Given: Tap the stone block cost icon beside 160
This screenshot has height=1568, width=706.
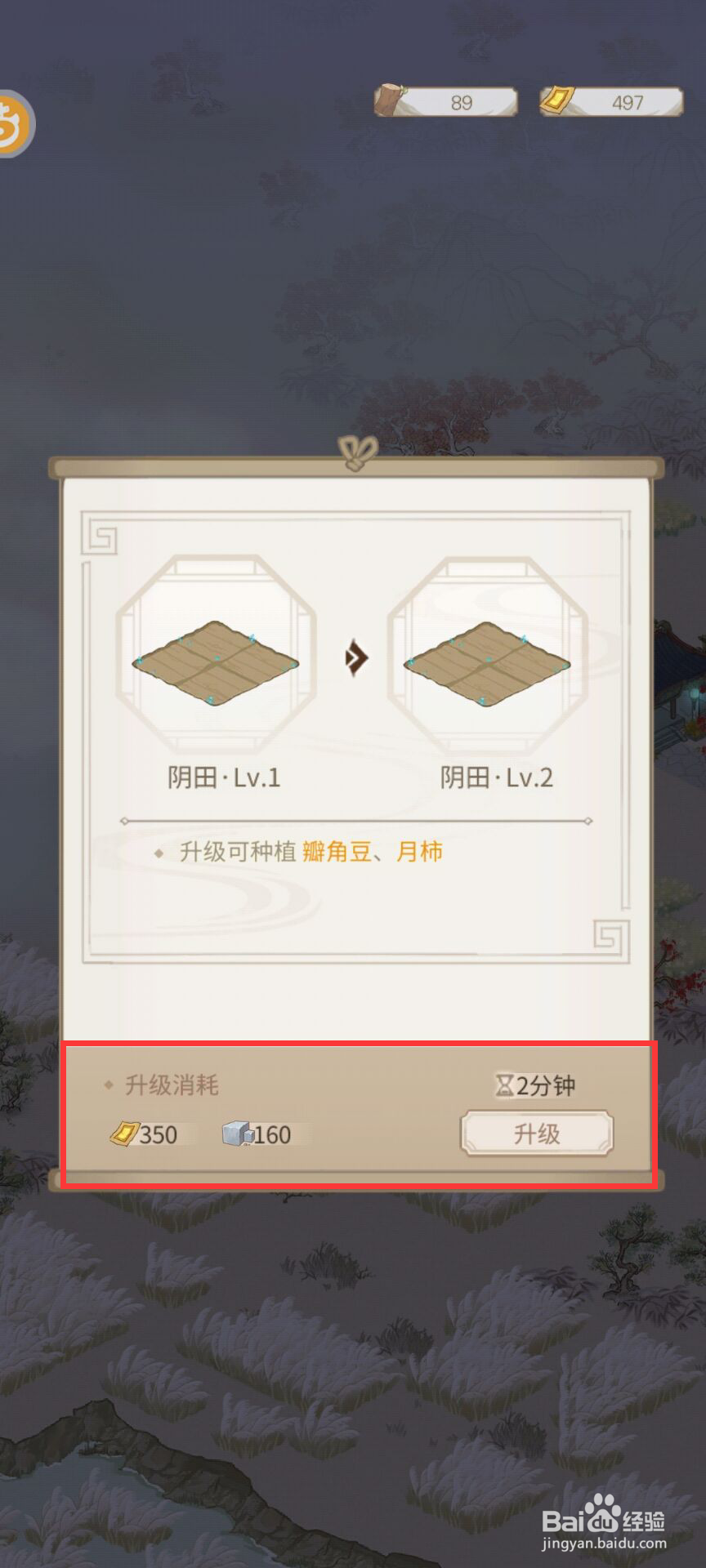Looking at the screenshot, I should pyautogui.click(x=237, y=1134).
